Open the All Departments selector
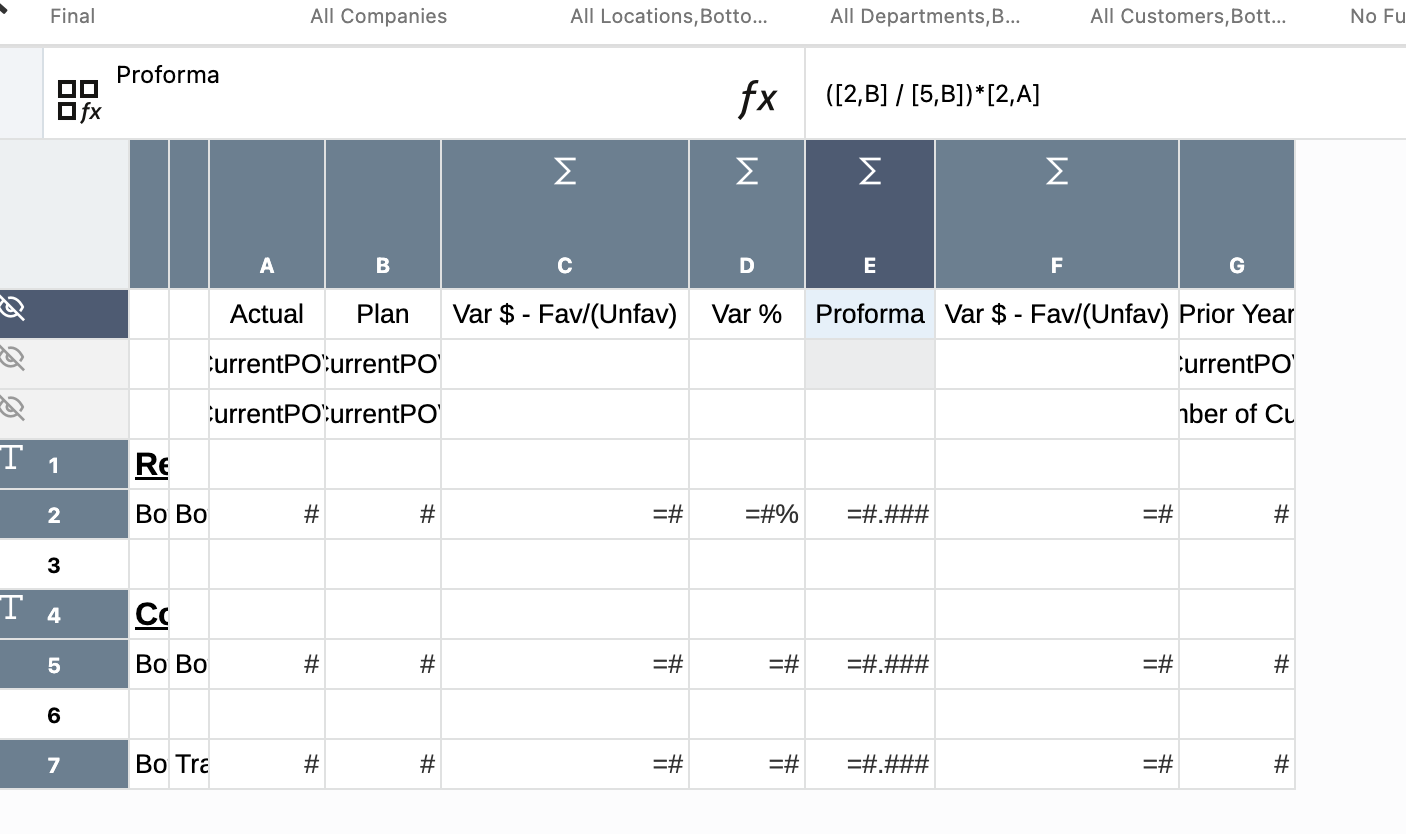 coord(925,16)
